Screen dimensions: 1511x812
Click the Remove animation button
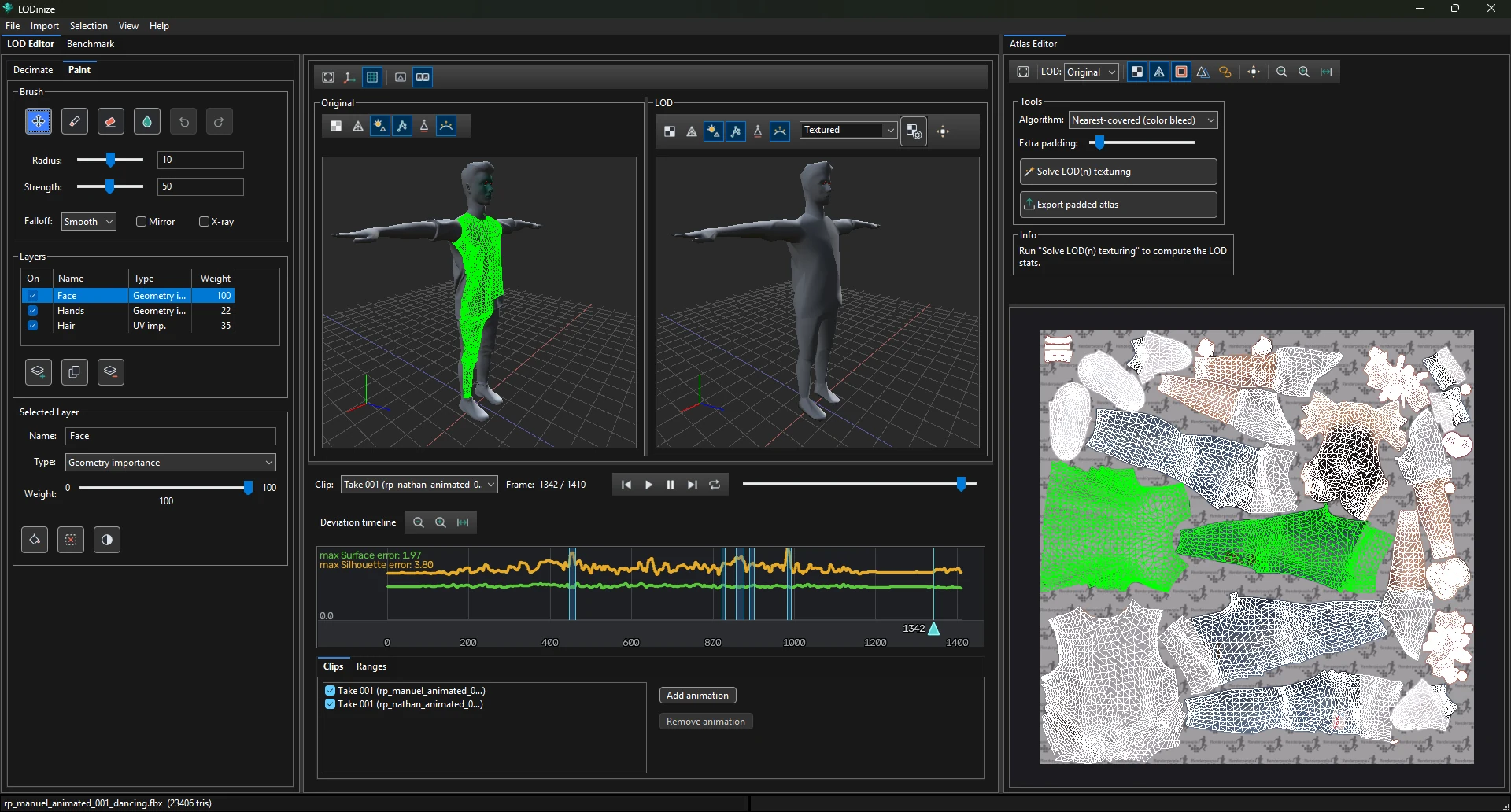click(x=706, y=722)
